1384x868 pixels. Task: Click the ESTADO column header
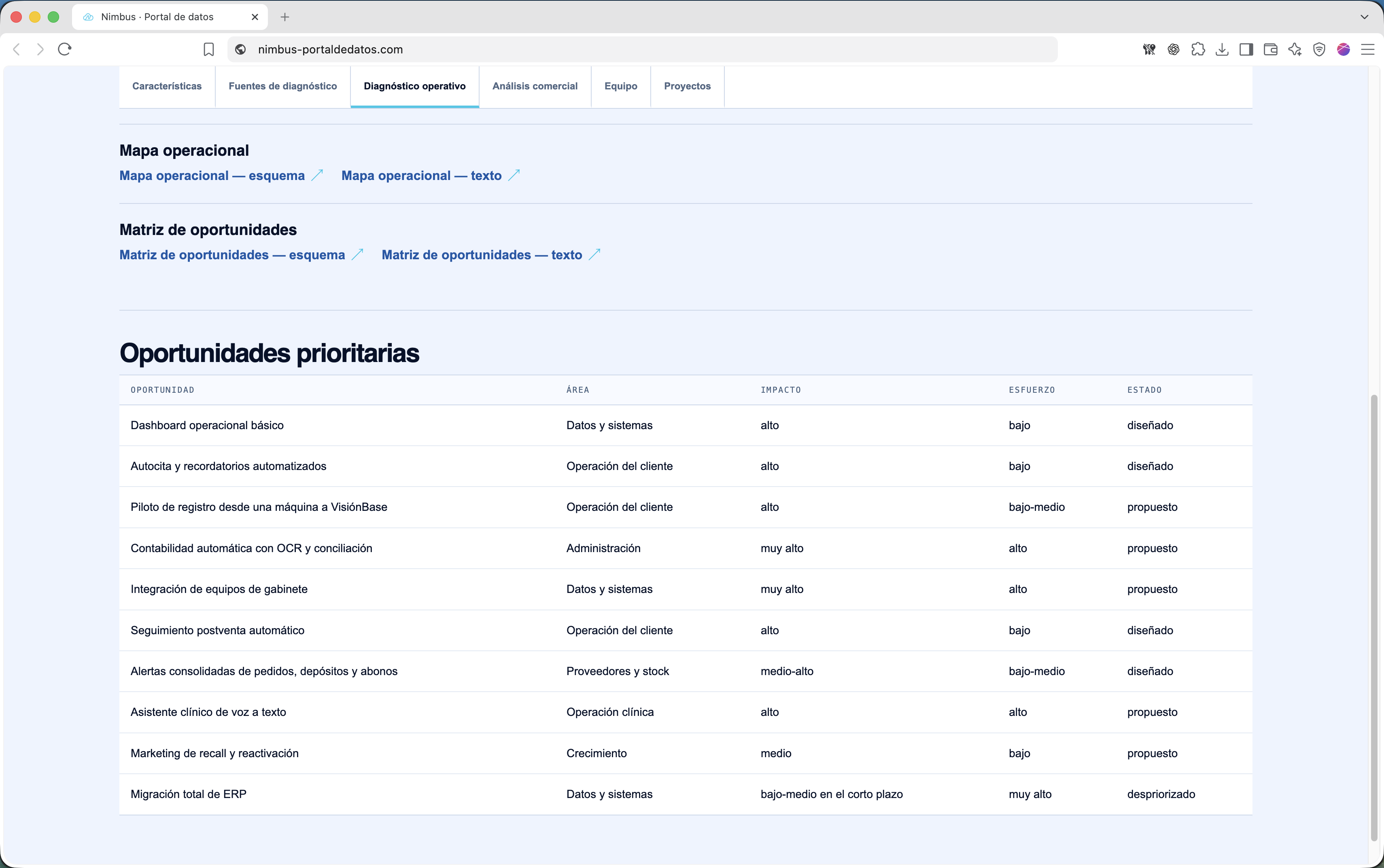[x=1144, y=390]
